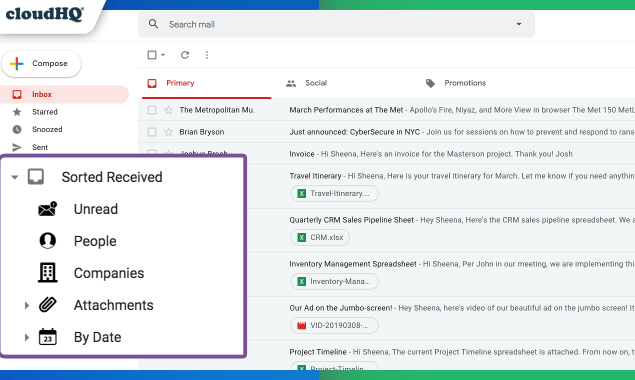The image size is (635, 380).
Task: Select the Companies building icon
Action: [x=47, y=273]
